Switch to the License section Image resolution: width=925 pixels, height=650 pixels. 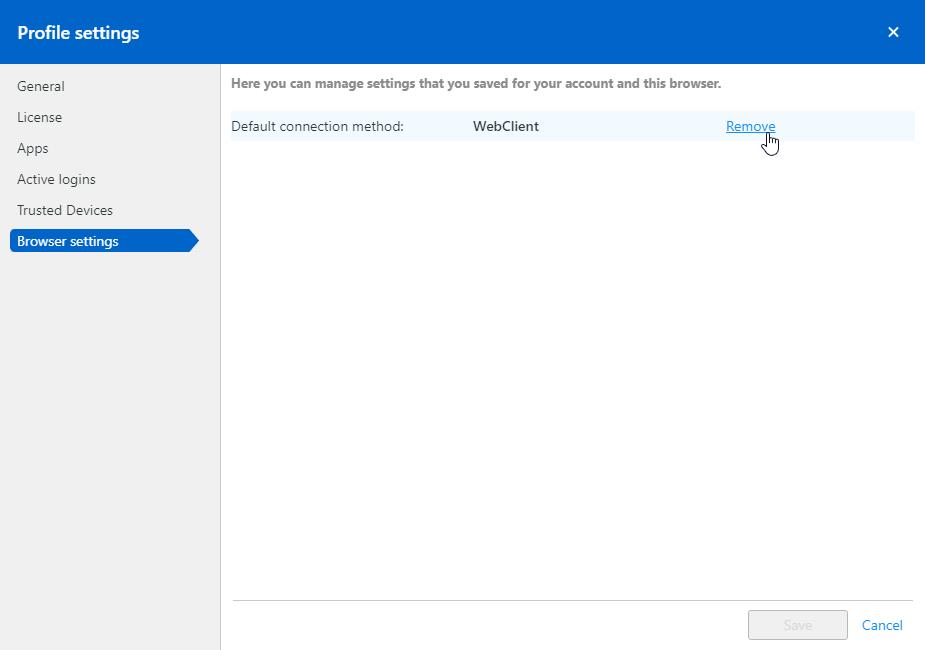[x=40, y=117]
